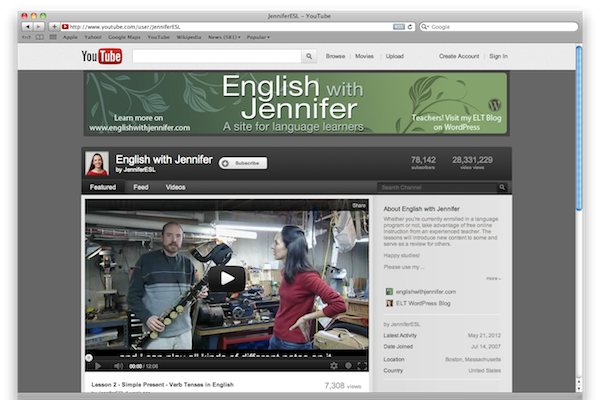The height and width of the screenshot is (400, 600).
Task: Open Popular bookmarks dropdown
Action: [258, 37]
